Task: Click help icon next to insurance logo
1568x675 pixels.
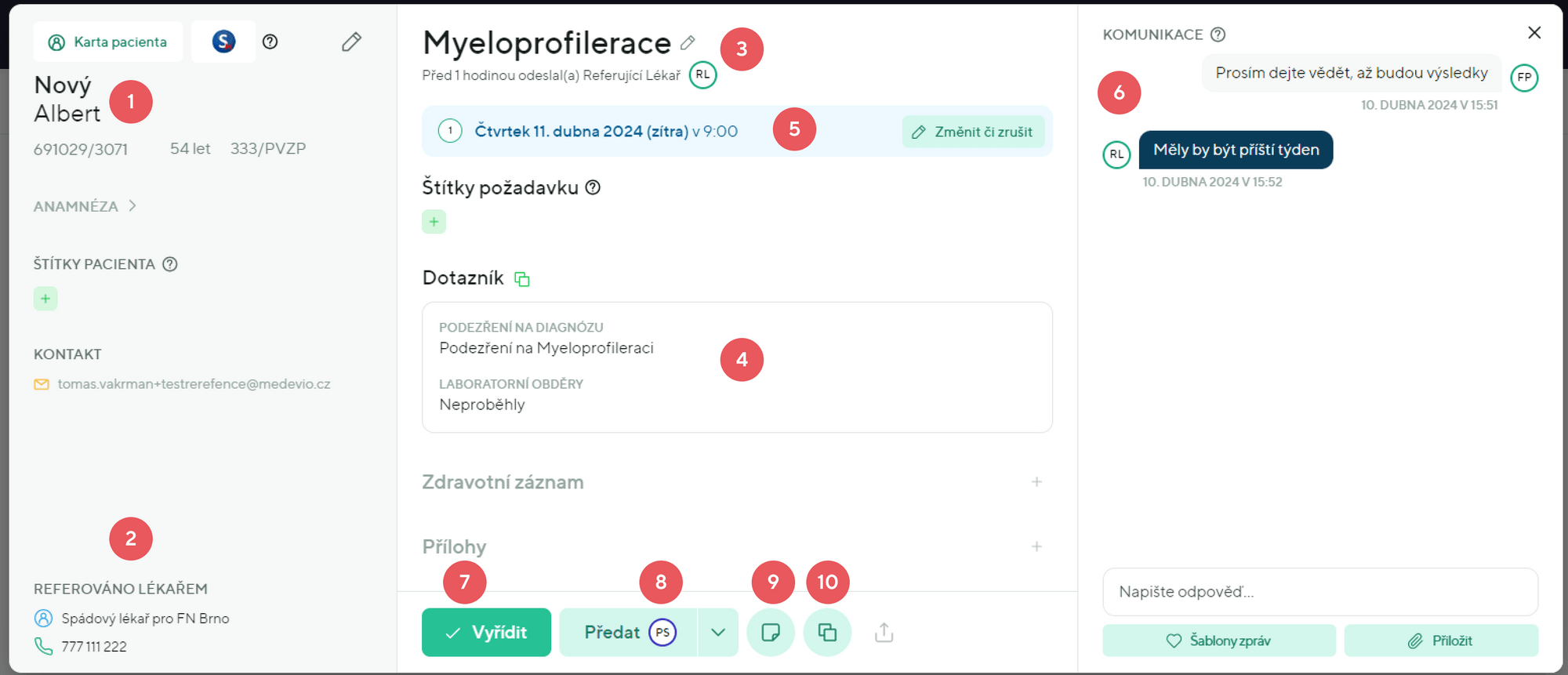Action: pos(270,42)
